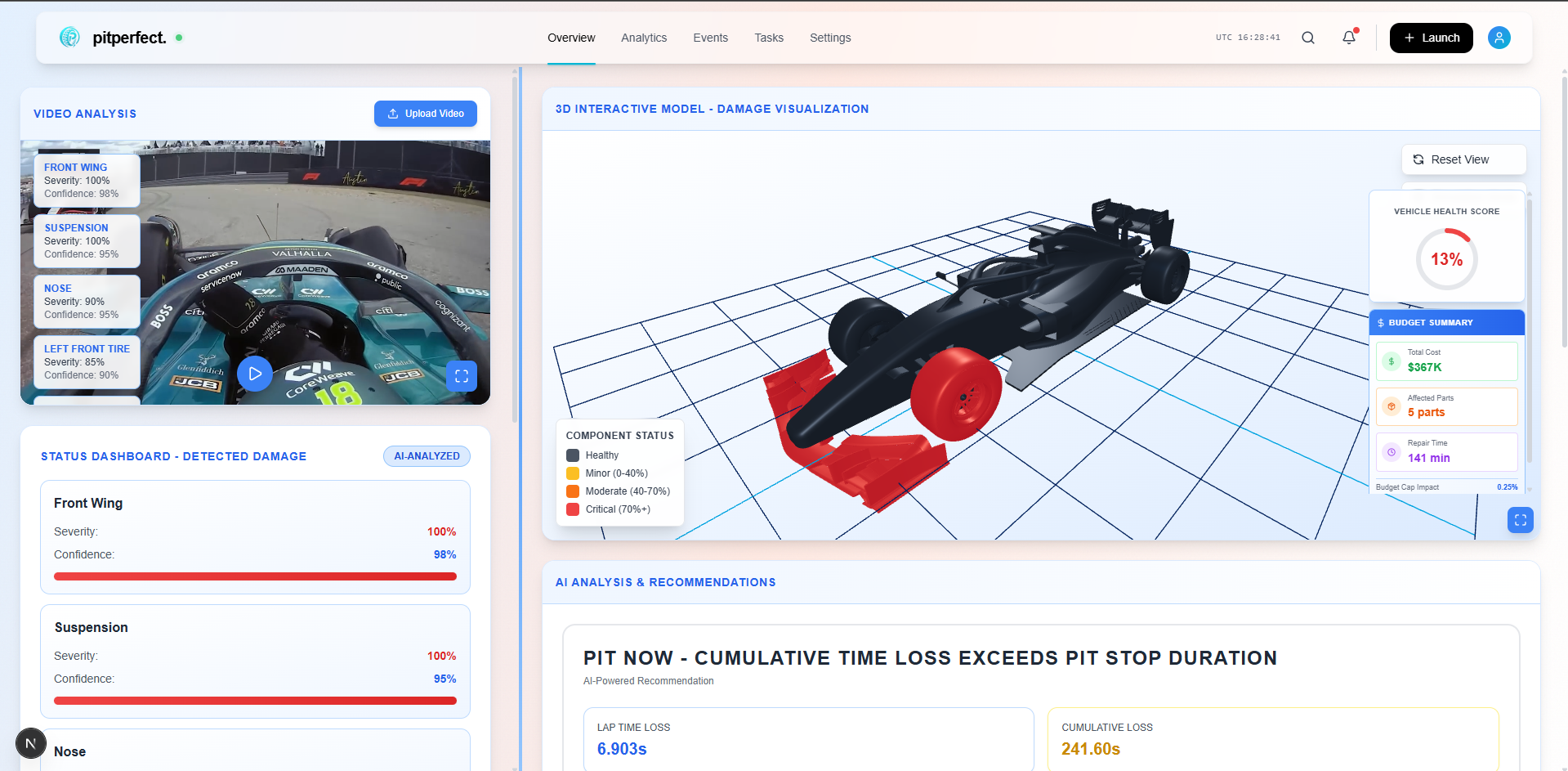Expand the 3D model to fullscreen
The width and height of the screenshot is (1568, 771).
coord(1521,520)
